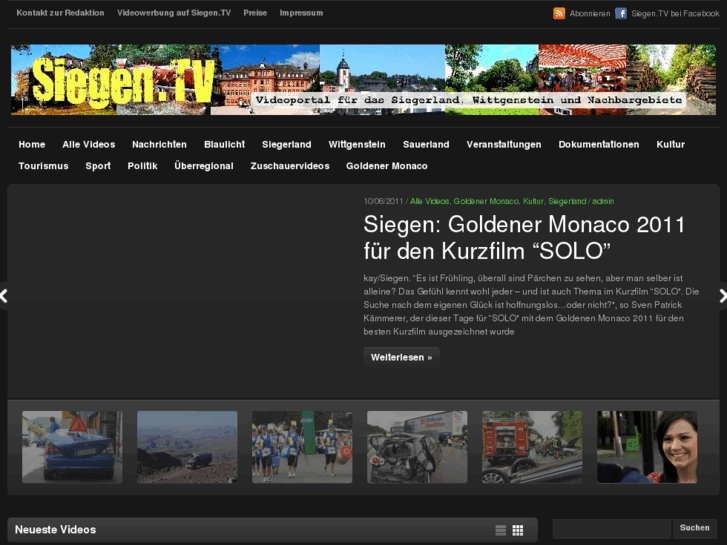Open the Politik menu item
This screenshot has height=545, width=727.
click(142, 166)
